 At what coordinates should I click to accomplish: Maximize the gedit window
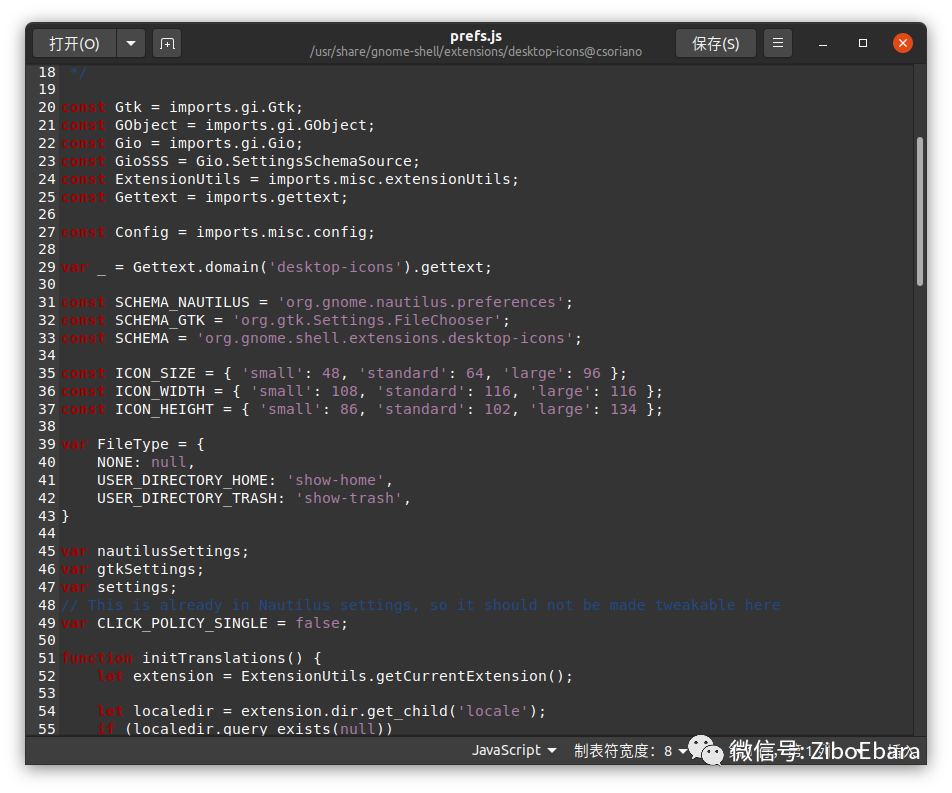(x=863, y=44)
